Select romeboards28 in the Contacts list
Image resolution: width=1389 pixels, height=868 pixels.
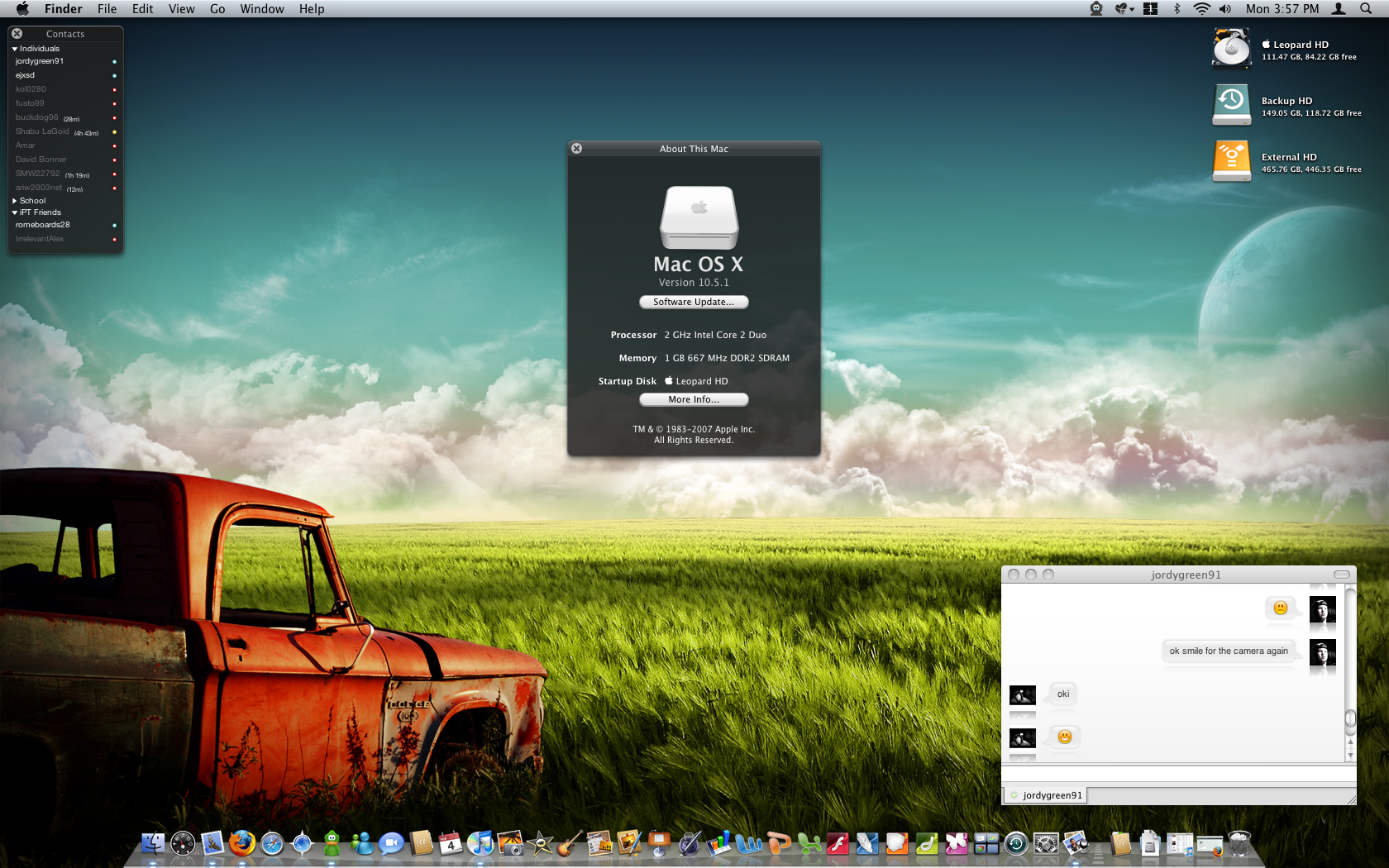(65, 225)
